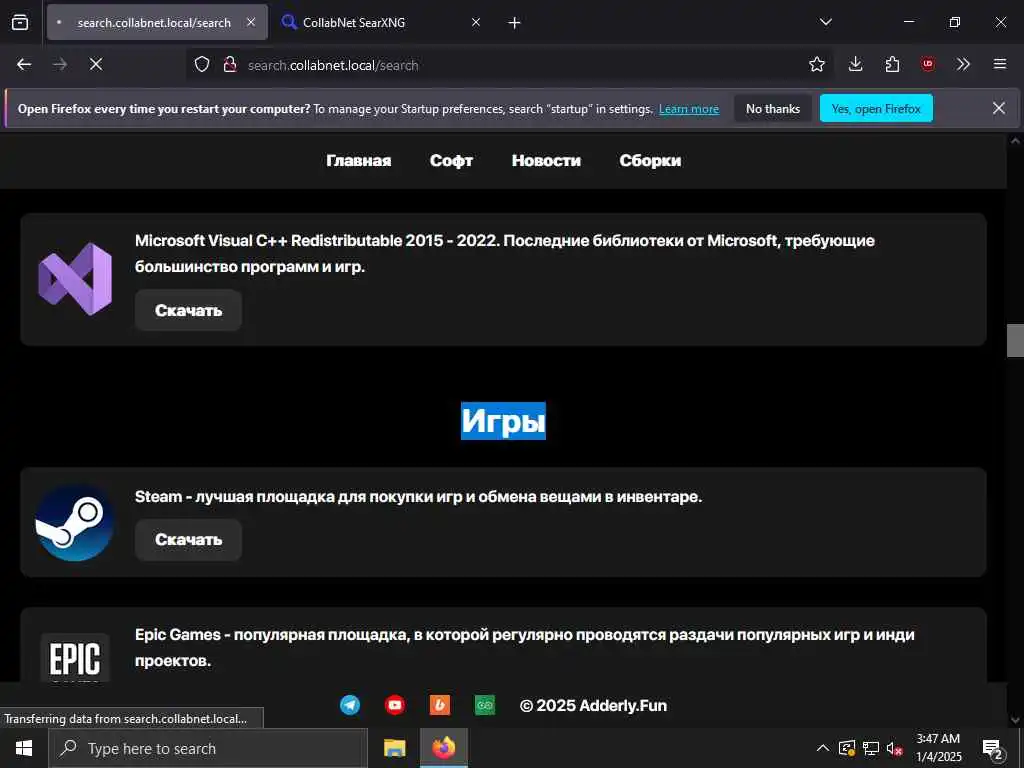Bookmark this page with the star icon
The width and height of the screenshot is (1024, 768).
[x=816, y=64]
